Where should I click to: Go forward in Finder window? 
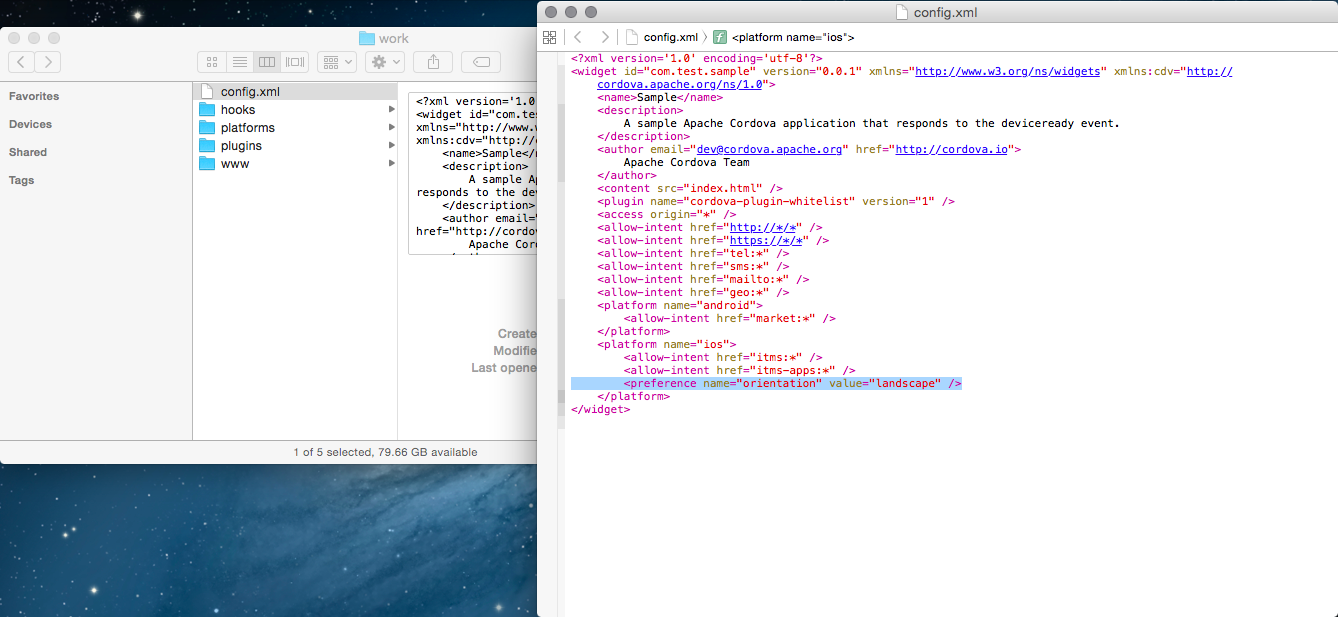[x=47, y=62]
